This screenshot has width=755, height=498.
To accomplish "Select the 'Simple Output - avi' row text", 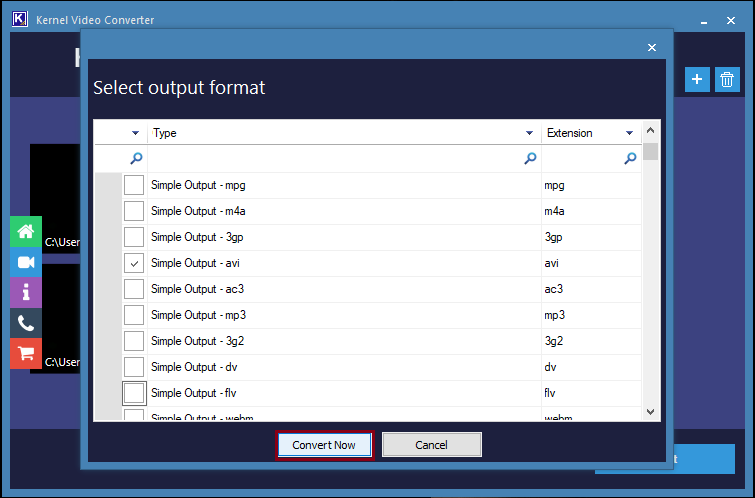I will coord(195,263).
